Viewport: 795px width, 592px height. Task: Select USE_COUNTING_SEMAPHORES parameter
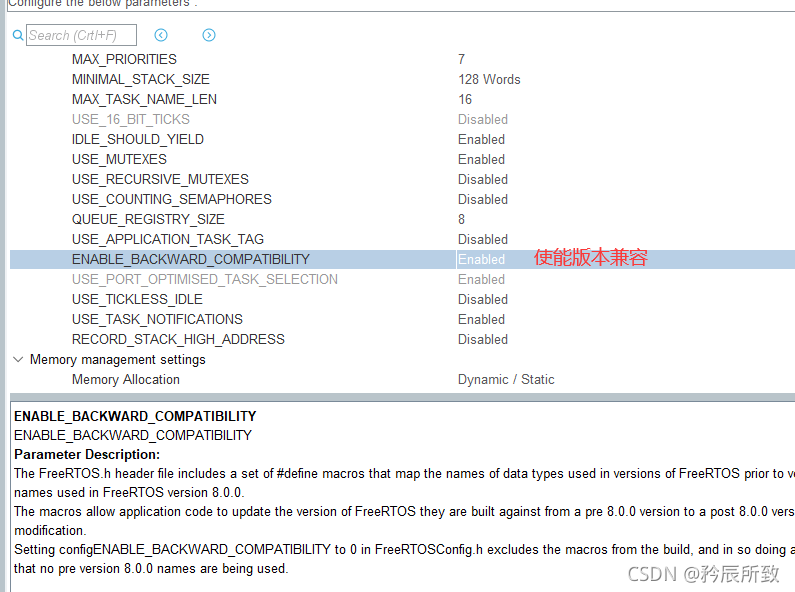pos(172,199)
